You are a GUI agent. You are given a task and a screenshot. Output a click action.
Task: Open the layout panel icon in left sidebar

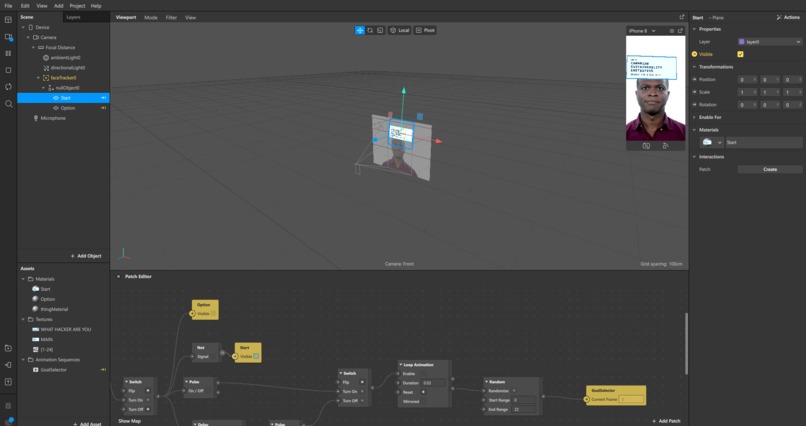(x=8, y=20)
